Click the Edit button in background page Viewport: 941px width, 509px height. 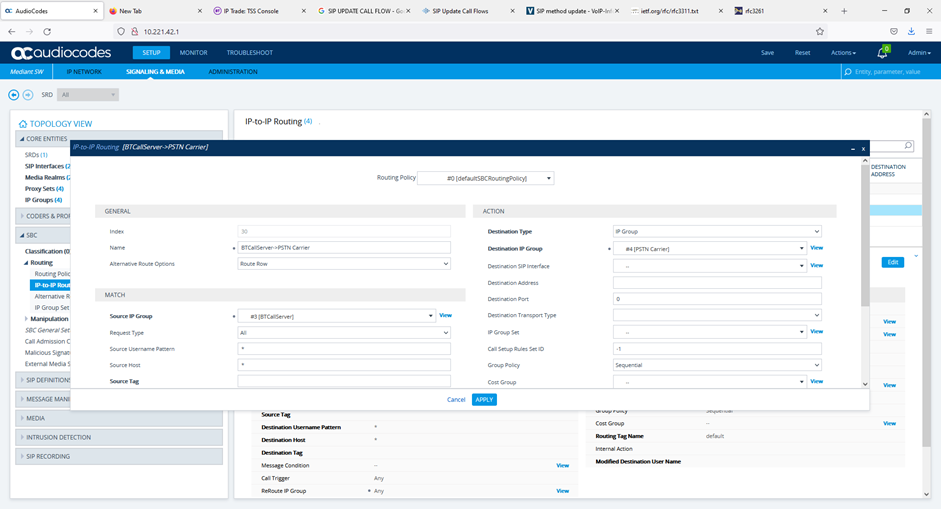pos(893,262)
